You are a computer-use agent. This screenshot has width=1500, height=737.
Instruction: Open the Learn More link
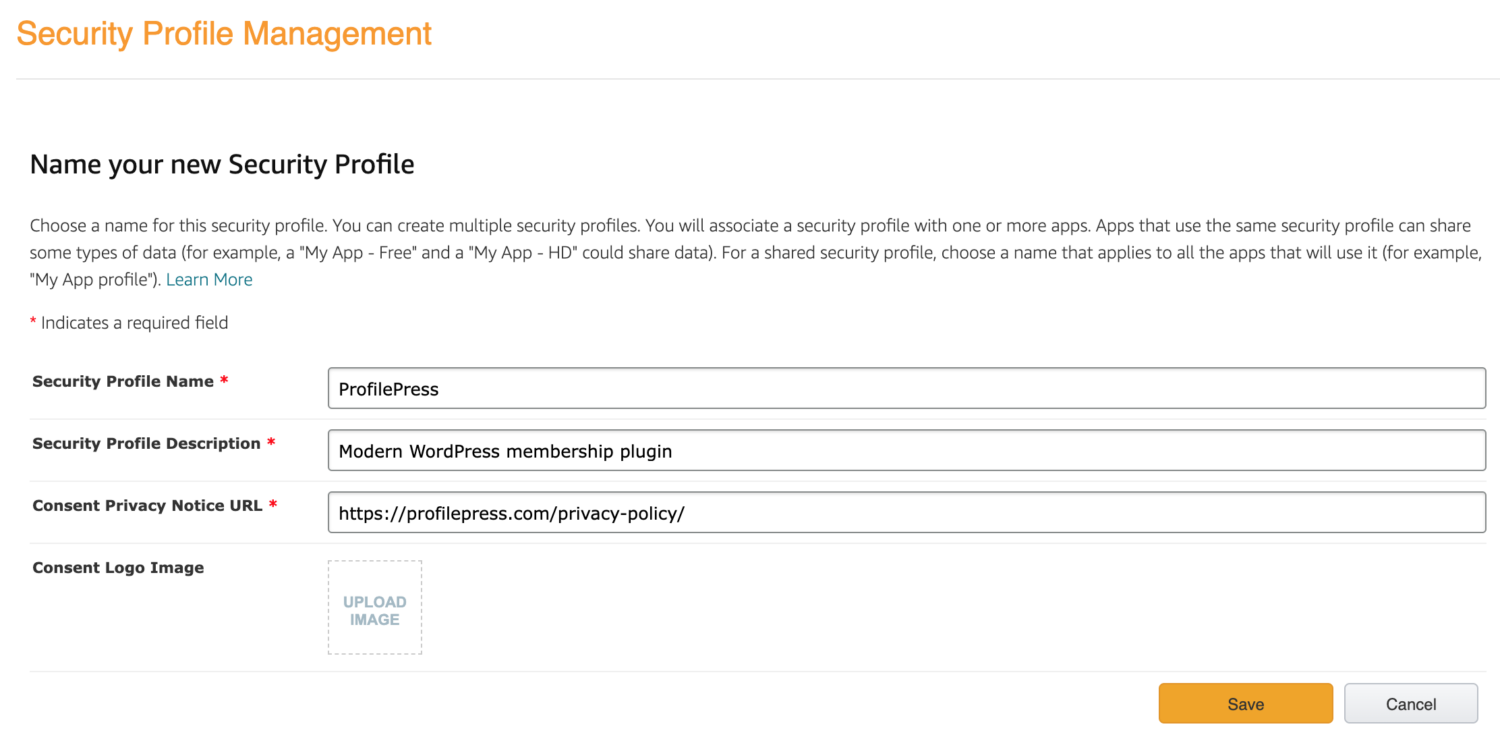[209, 280]
